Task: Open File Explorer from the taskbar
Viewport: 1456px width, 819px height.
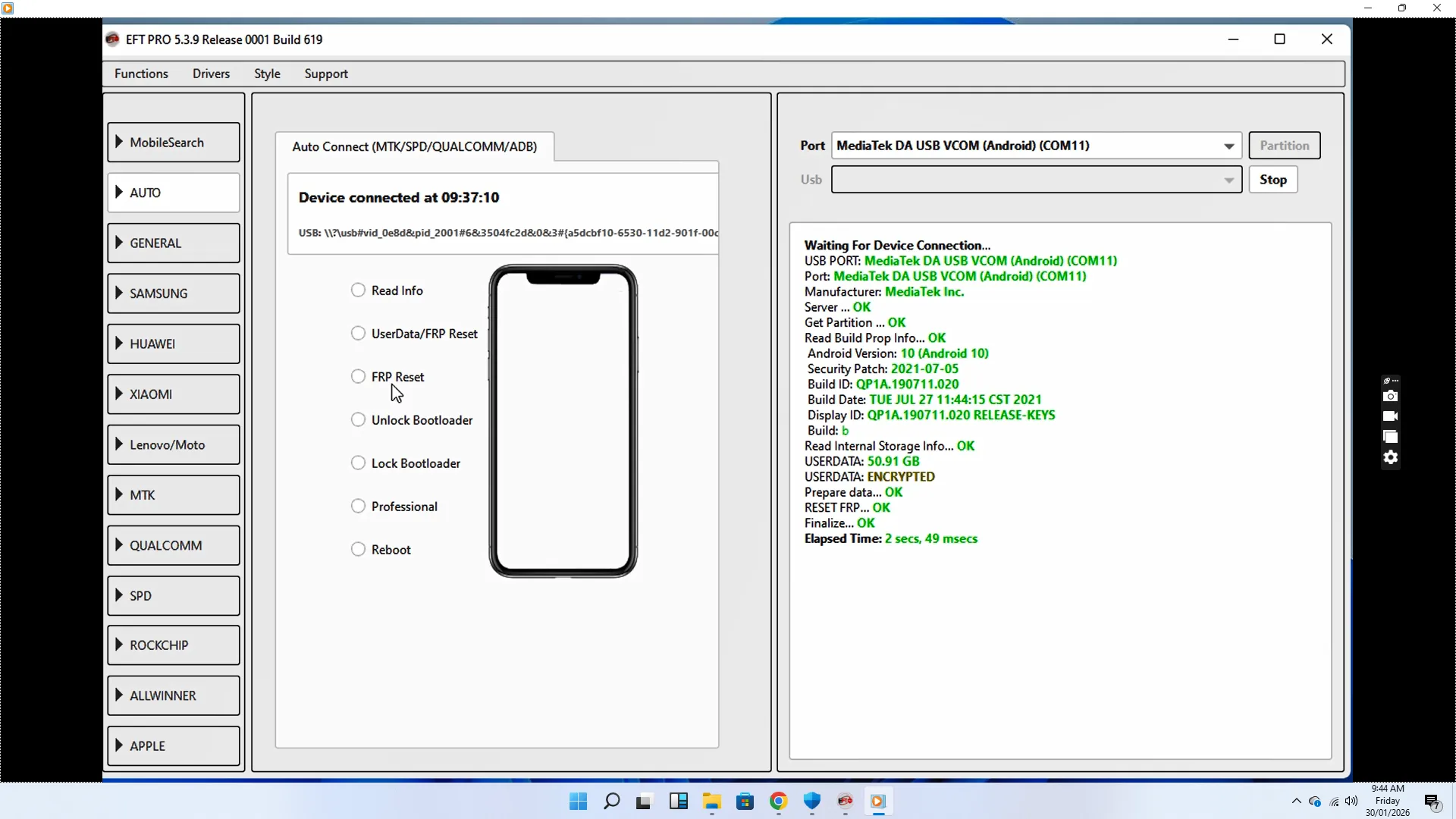Action: coord(711,802)
